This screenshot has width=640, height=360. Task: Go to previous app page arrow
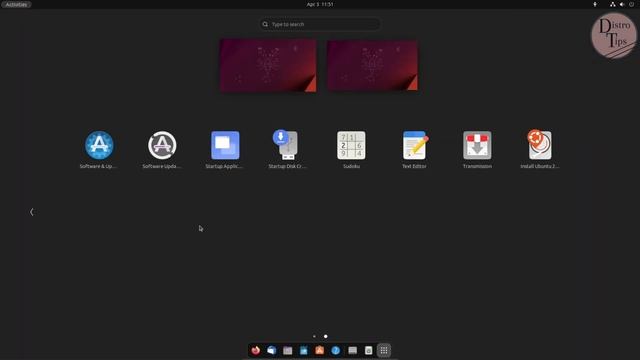(x=32, y=212)
